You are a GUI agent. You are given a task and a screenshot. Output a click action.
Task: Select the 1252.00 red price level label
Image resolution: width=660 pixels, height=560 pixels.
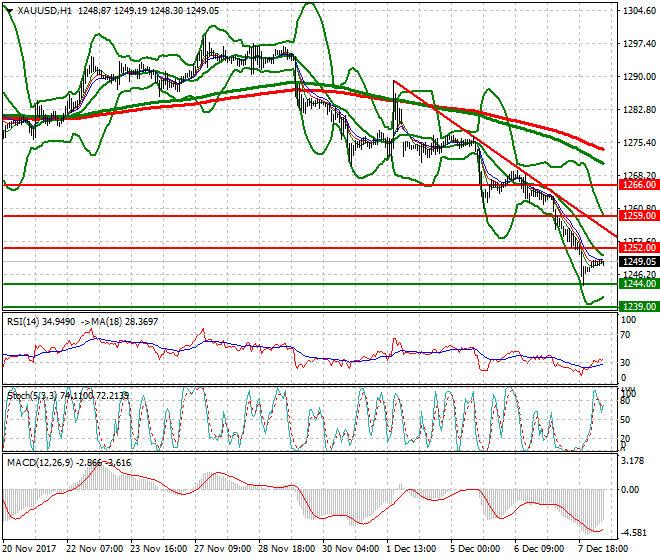click(x=639, y=248)
